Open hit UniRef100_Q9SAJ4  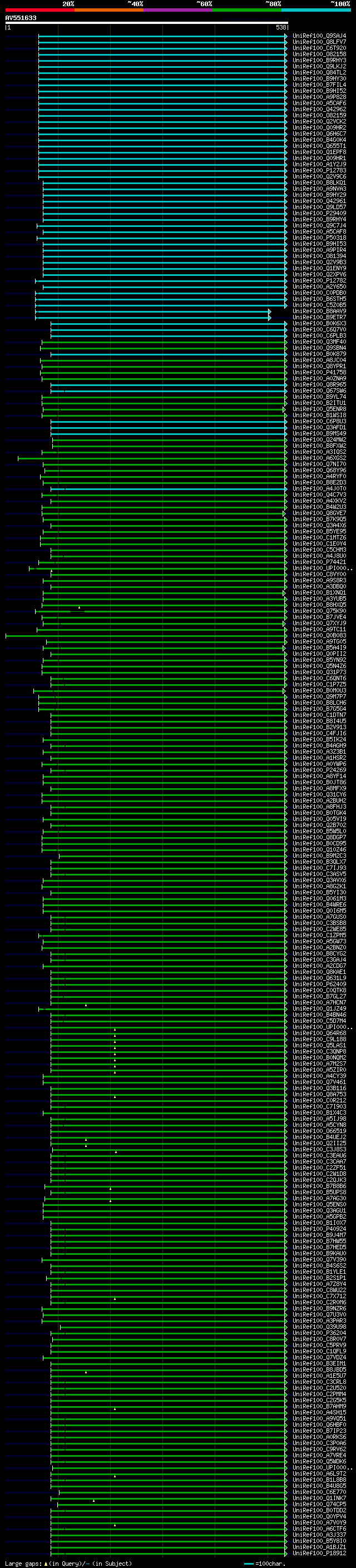click(319, 36)
